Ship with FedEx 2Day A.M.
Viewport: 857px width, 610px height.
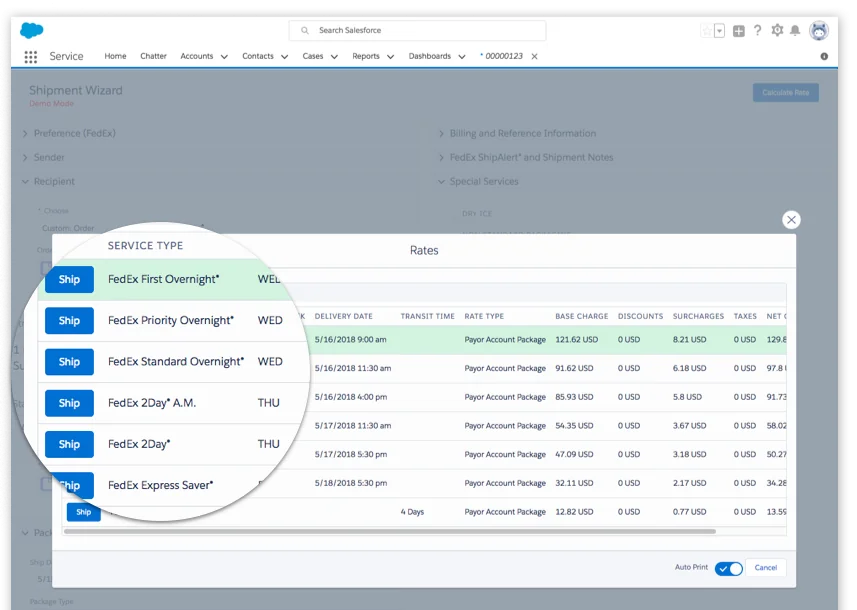coord(69,403)
